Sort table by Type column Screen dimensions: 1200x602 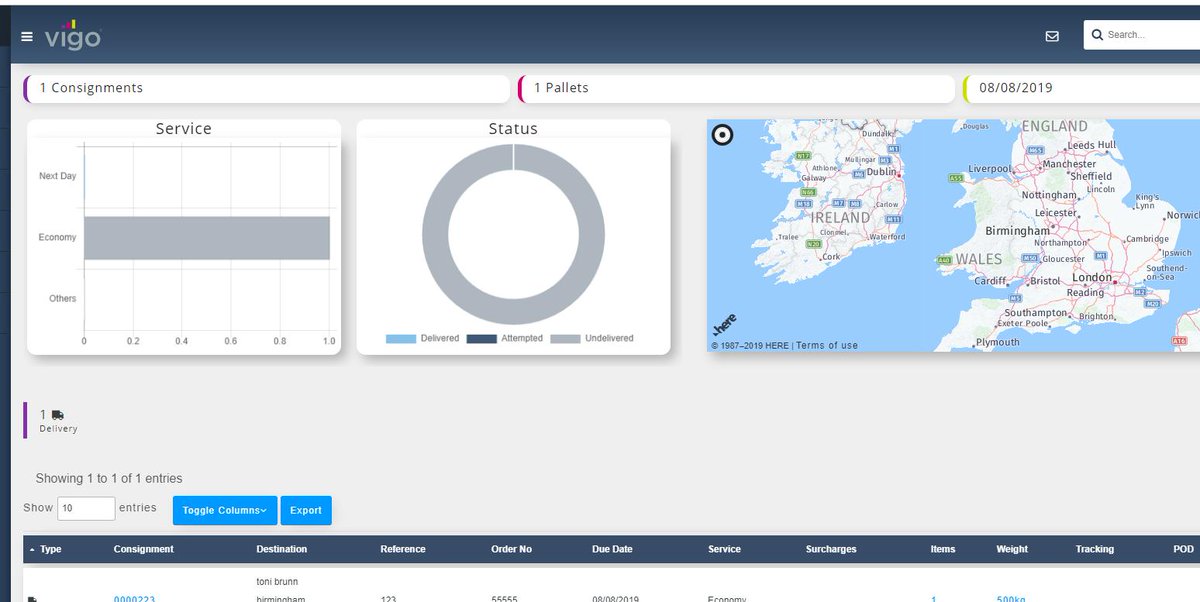click(50, 549)
